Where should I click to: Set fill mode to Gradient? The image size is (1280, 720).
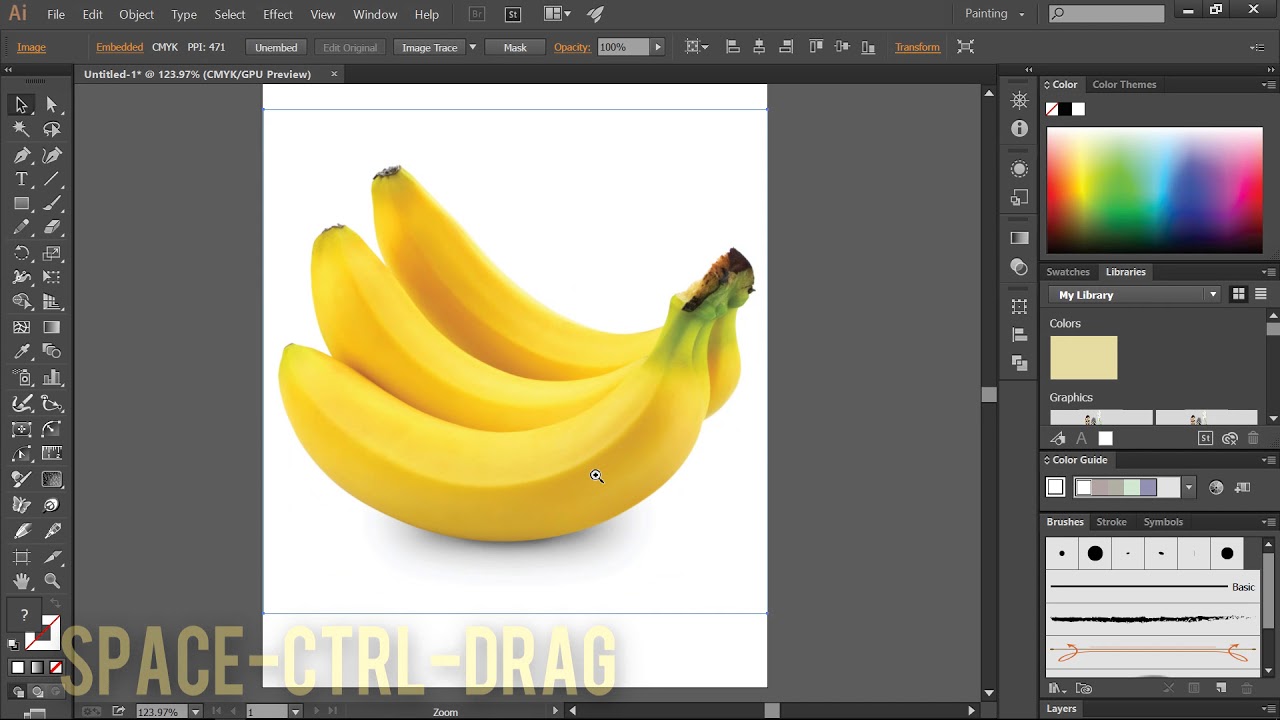click(37, 668)
